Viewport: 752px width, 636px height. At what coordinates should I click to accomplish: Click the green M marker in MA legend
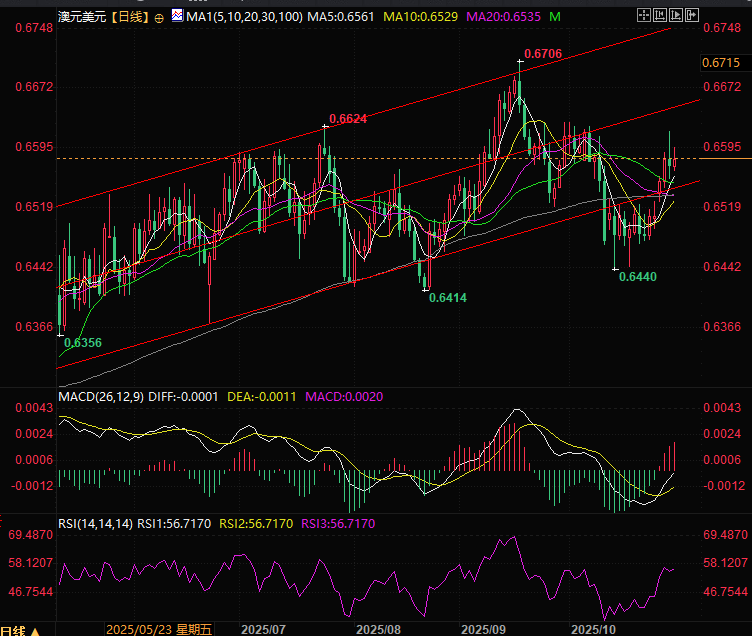[x=555, y=18]
